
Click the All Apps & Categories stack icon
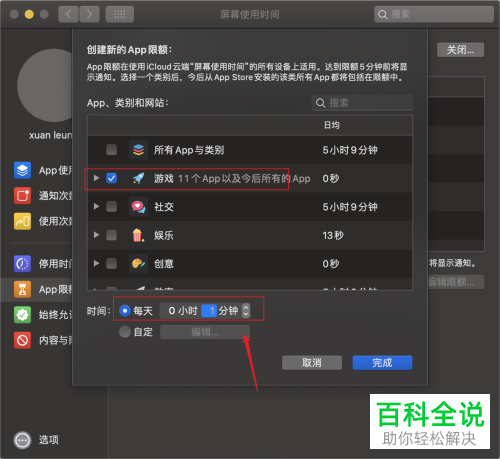[138, 150]
